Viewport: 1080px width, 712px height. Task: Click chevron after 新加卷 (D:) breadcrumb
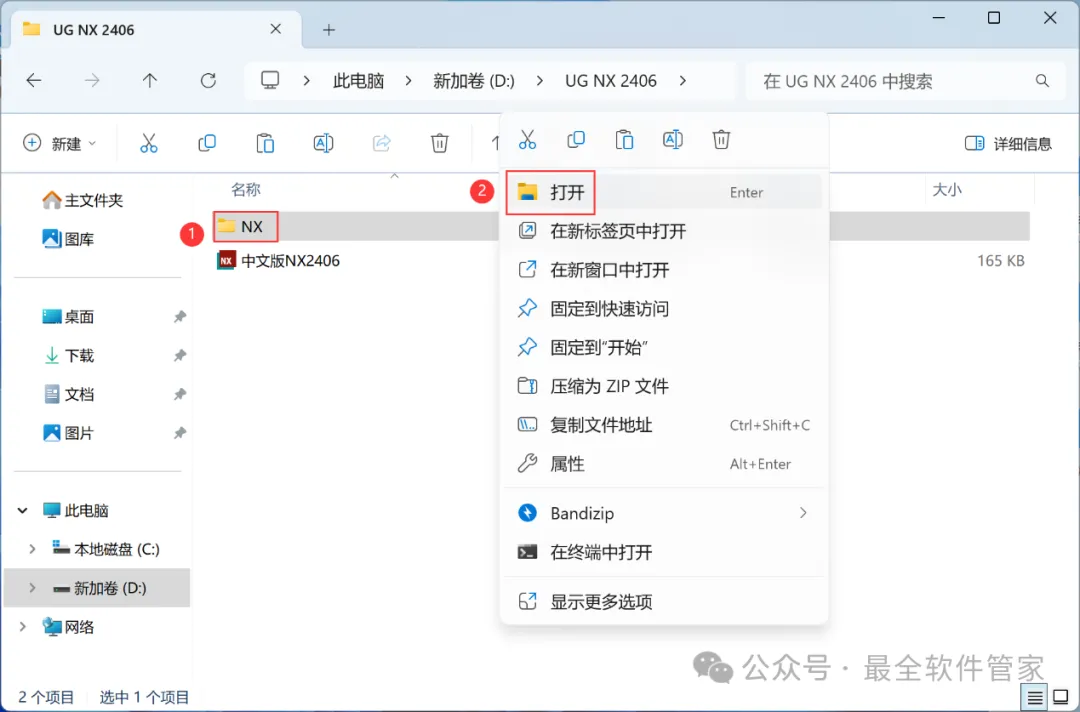539,81
